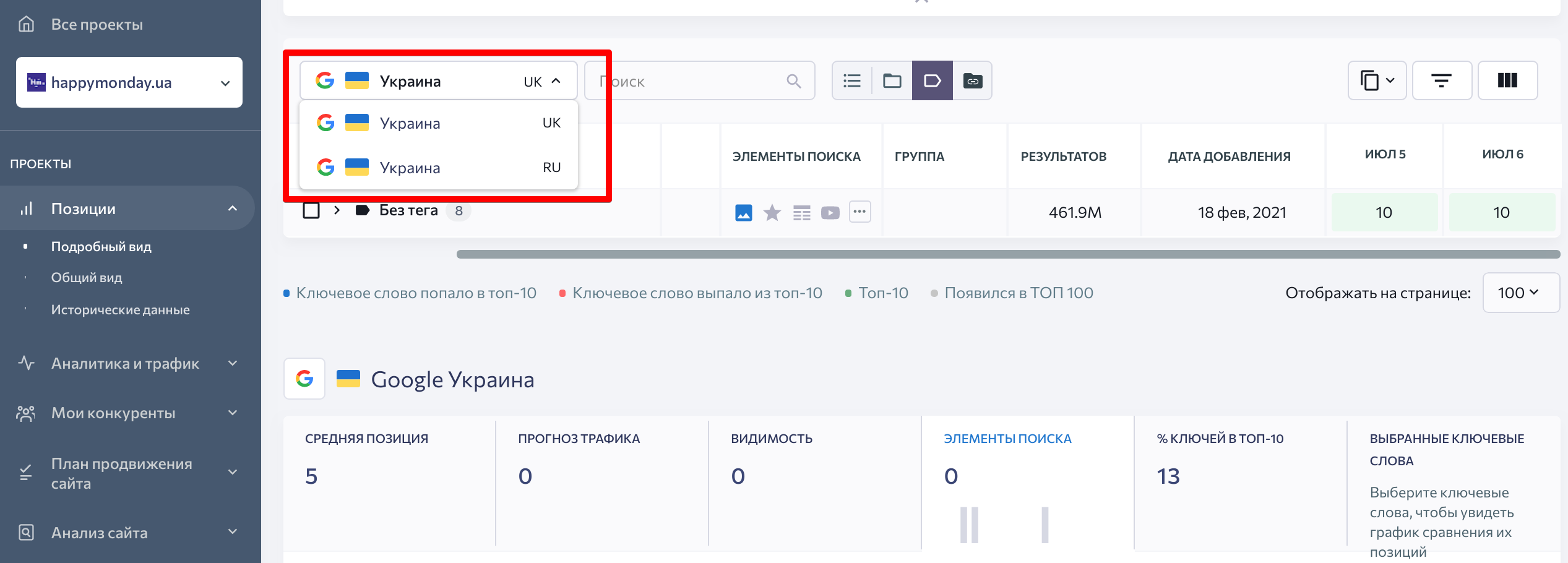Viewport: 1568px width, 563px height.
Task: Open the filter settings button
Action: coord(1442,80)
